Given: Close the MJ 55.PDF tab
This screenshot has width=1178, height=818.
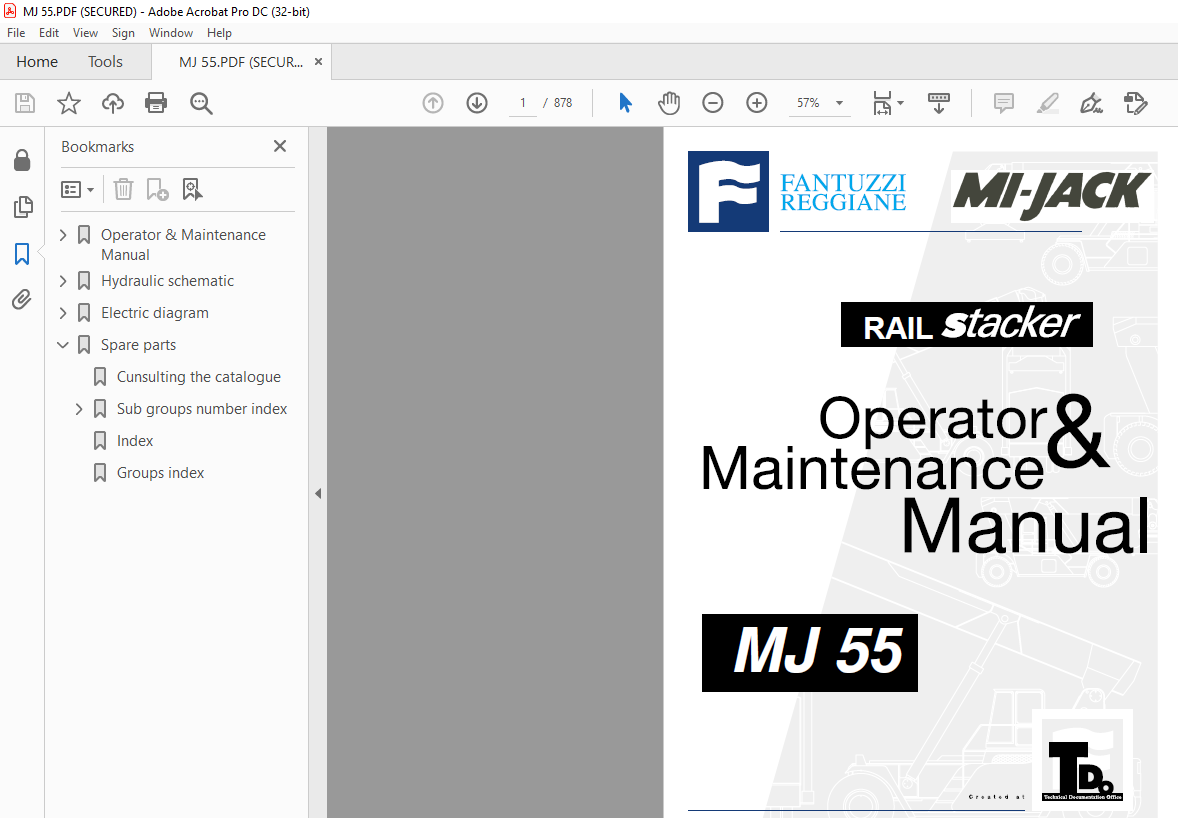Looking at the screenshot, I should click(x=319, y=62).
